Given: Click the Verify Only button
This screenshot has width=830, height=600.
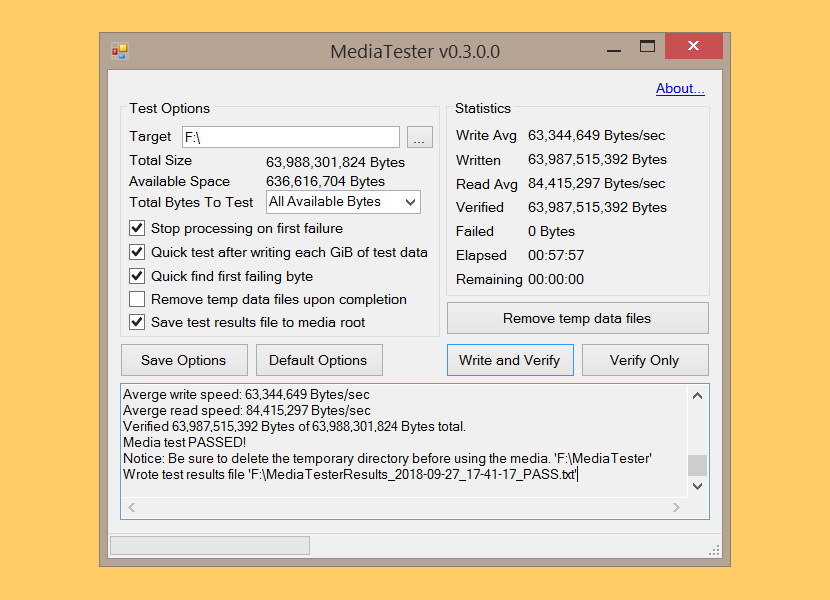Looking at the screenshot, I should point(645,360).
